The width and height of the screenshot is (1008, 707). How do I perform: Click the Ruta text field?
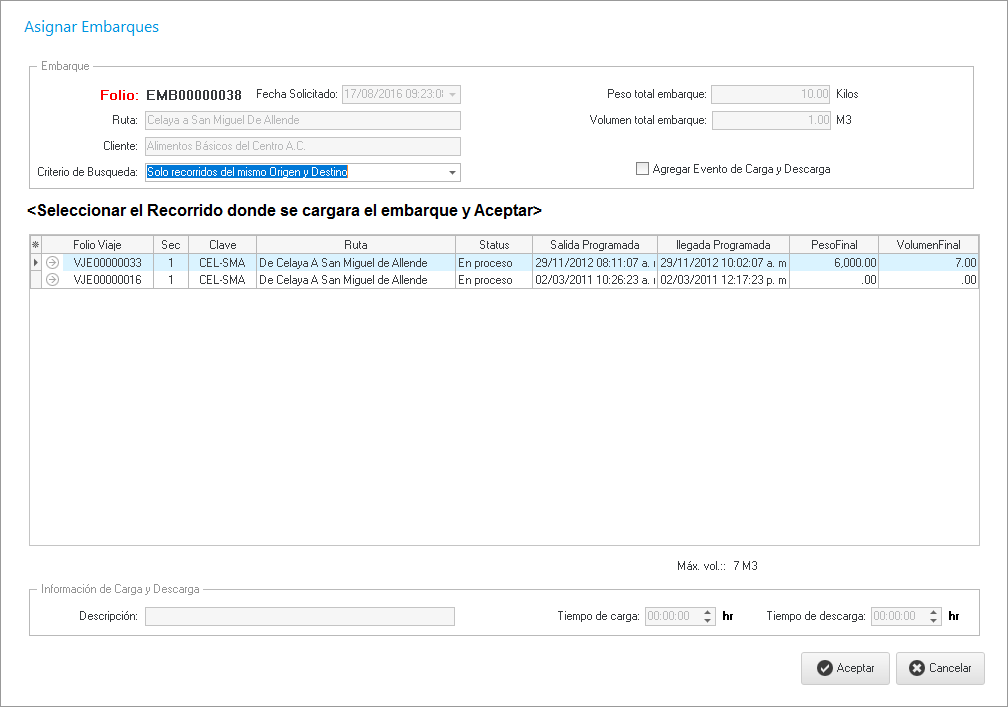click(302, 121)
